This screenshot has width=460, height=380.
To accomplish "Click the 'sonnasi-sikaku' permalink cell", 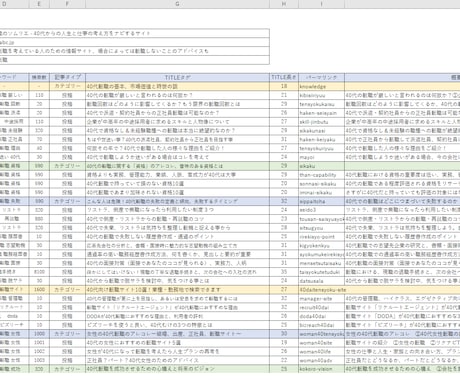I will [x=322, y=184].
